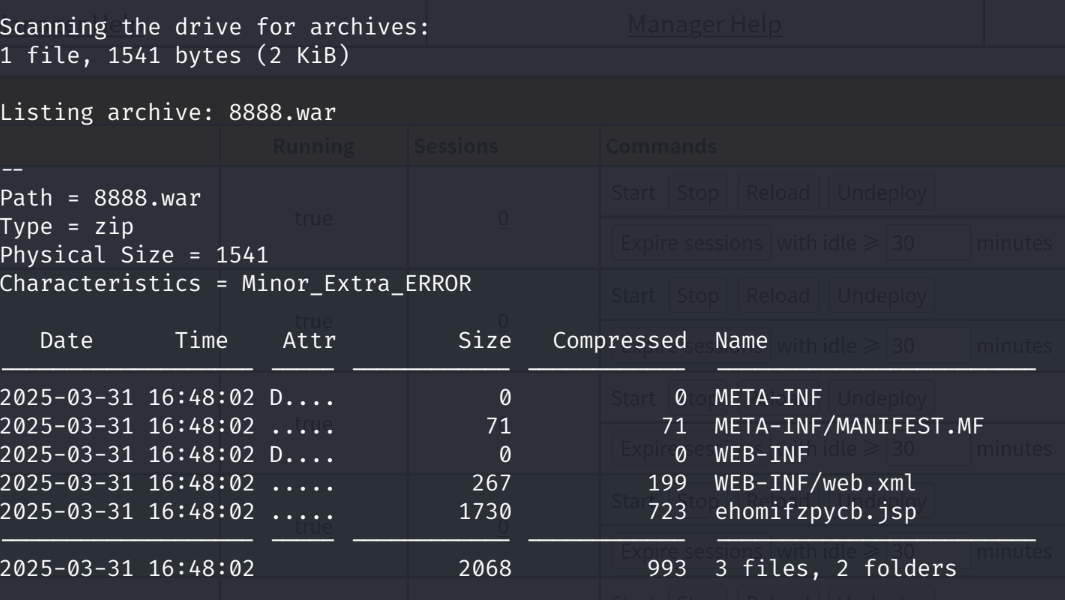1065x600 pixels.
Task: Select the 'Physical Size = 1541' line
Action: [x=134, y=255]
